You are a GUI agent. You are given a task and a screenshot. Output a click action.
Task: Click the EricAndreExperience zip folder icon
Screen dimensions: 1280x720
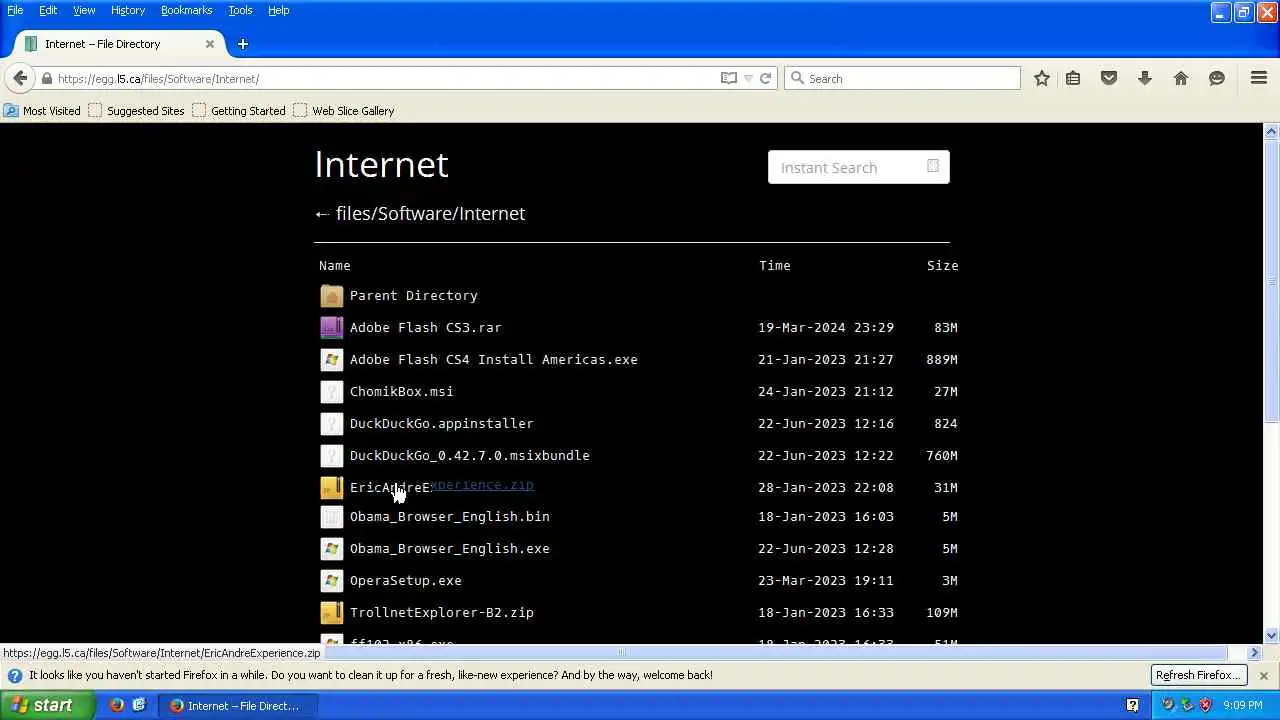pyautogui.click(x=331, y=488)
